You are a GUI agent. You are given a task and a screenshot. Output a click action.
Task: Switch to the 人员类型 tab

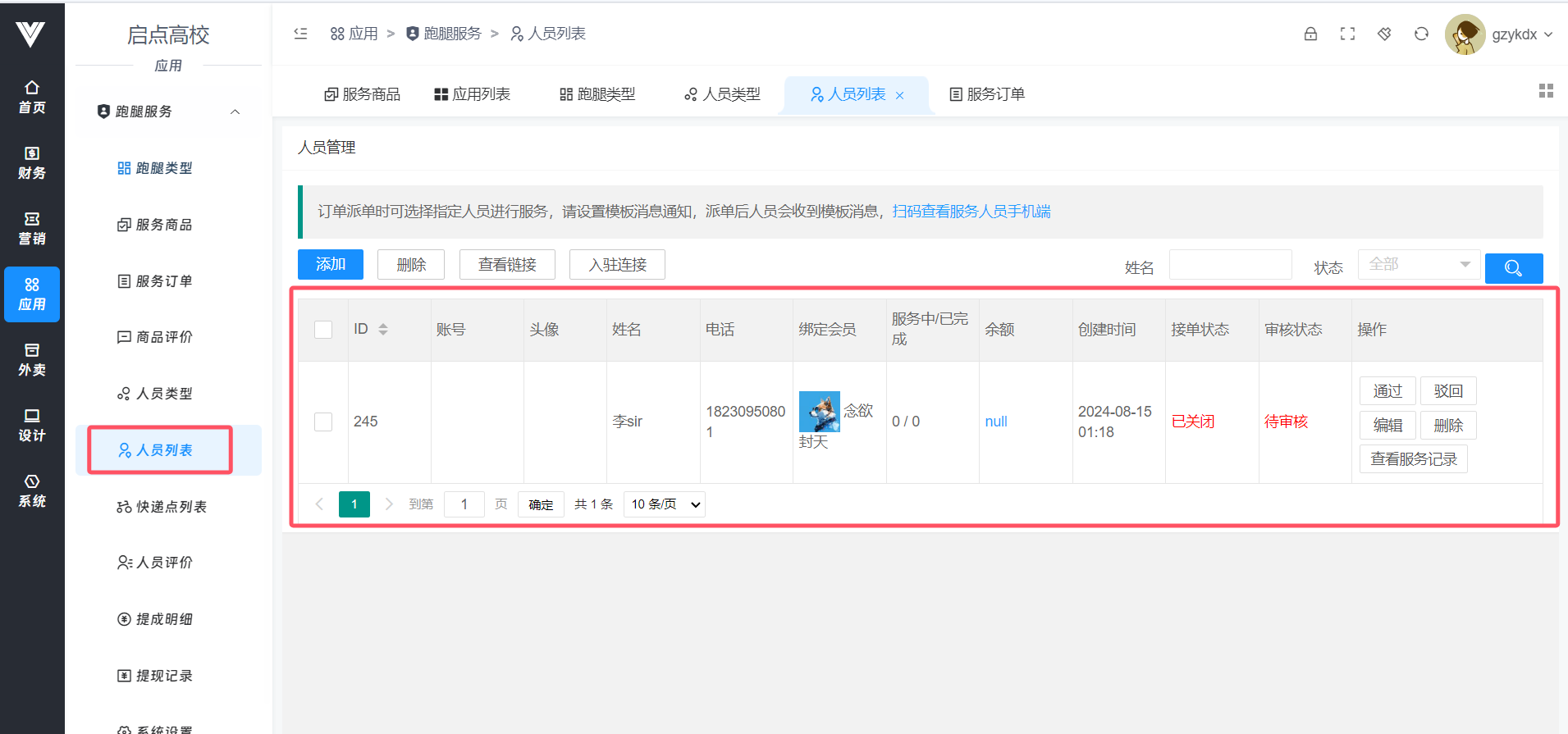point(722,94)
